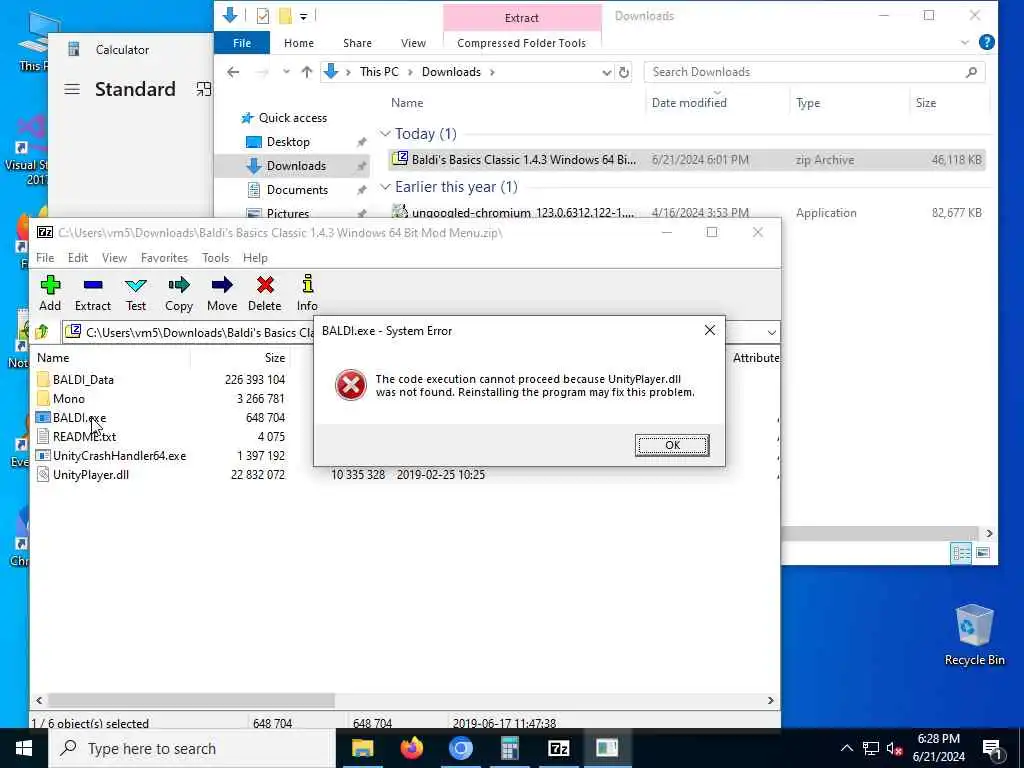The width and height of the screenshot is (1024, 768).
Task: Open the Info icon in 7-Zip toolbar
Action: (307, 293)
